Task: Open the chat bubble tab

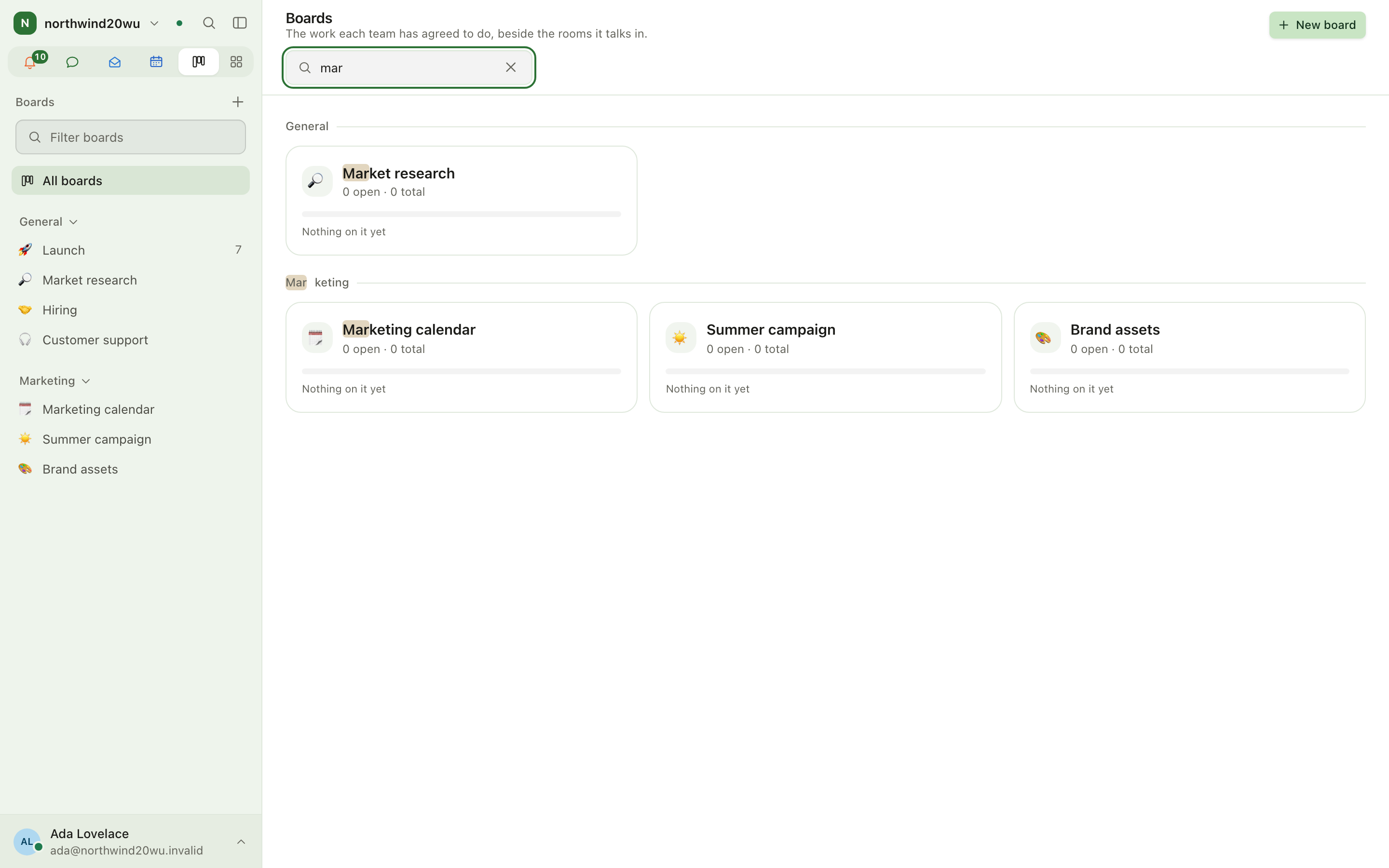Action: tap(72, 61)
